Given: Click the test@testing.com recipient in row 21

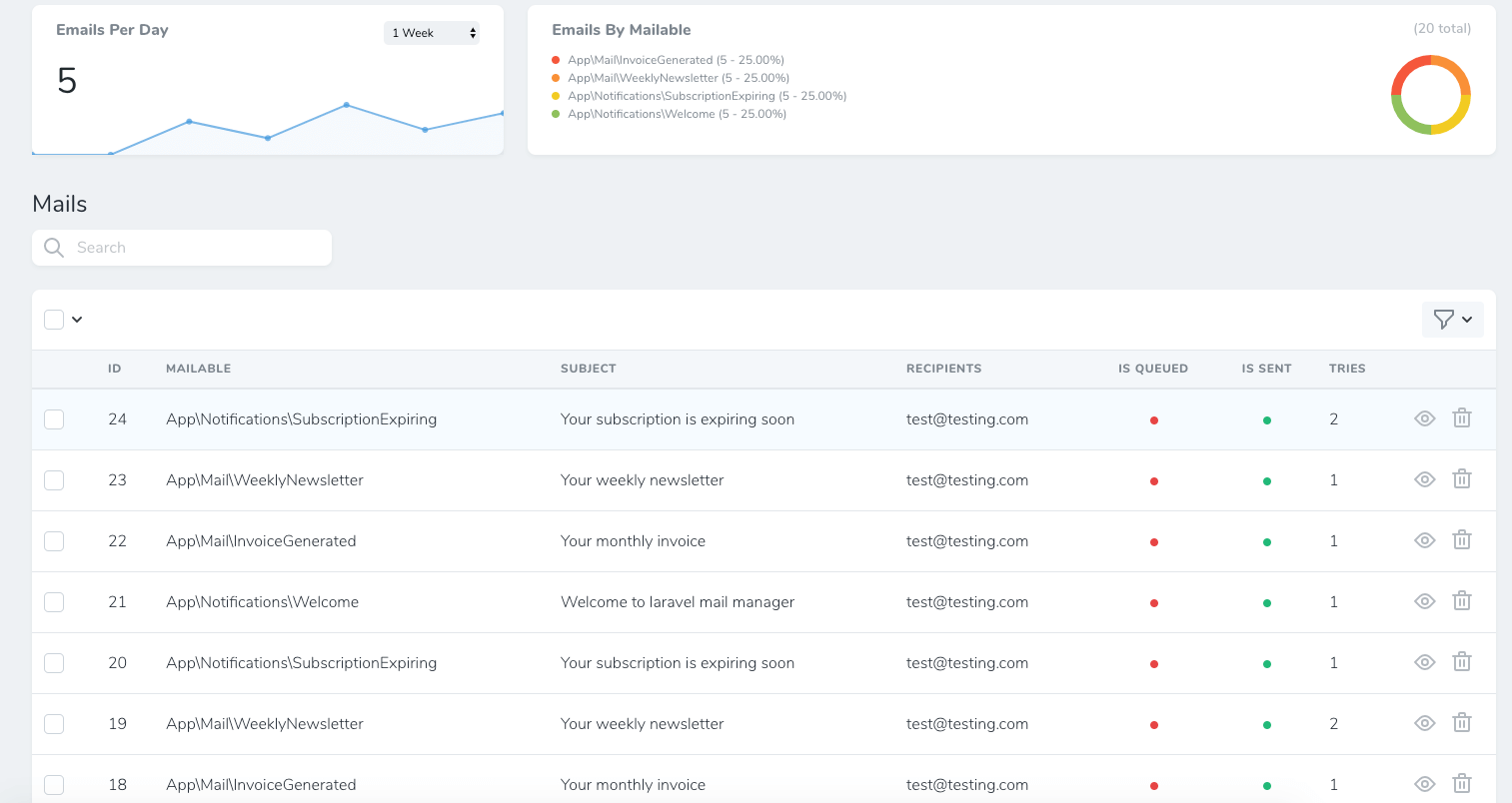Looking at the screenshot, I should (966, 602).
